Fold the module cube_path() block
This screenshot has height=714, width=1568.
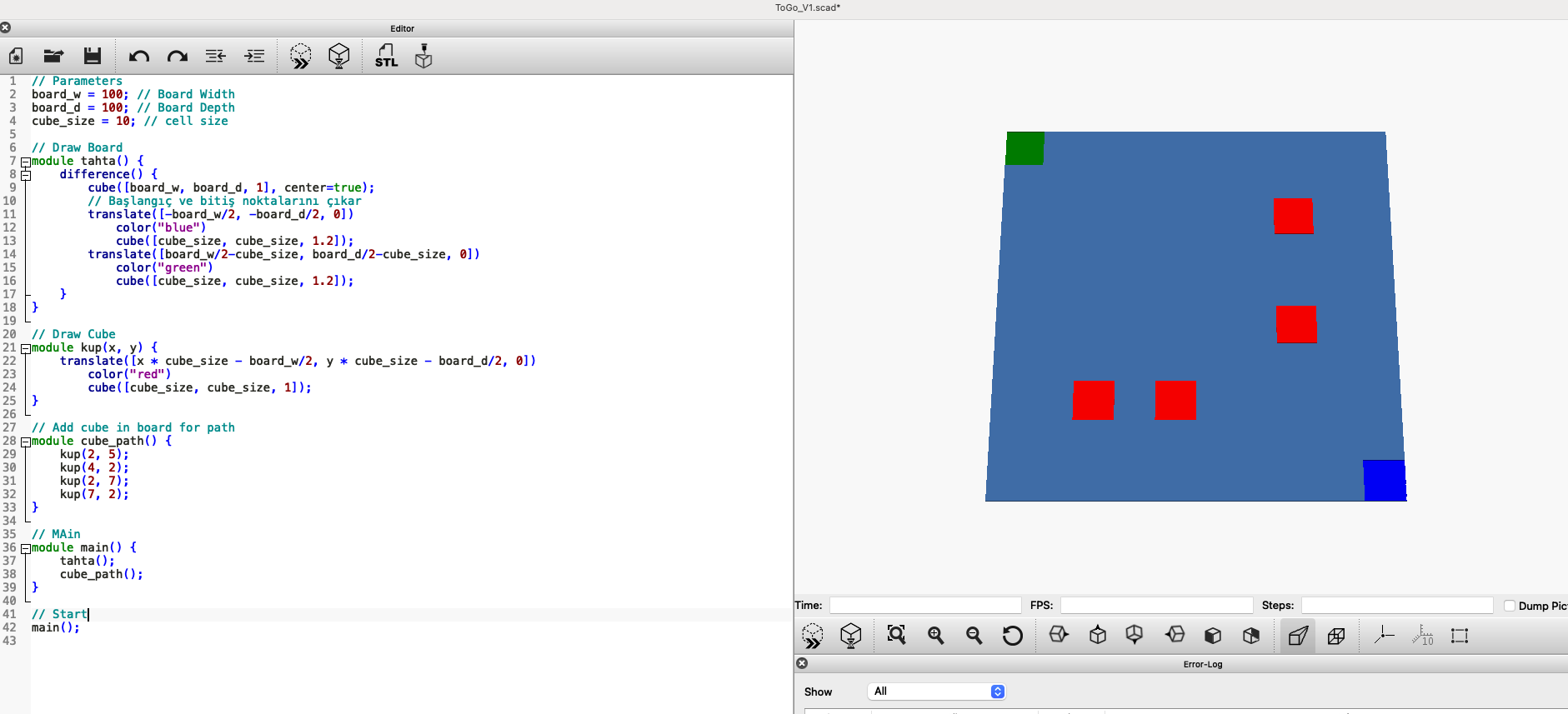pos(26,442)
